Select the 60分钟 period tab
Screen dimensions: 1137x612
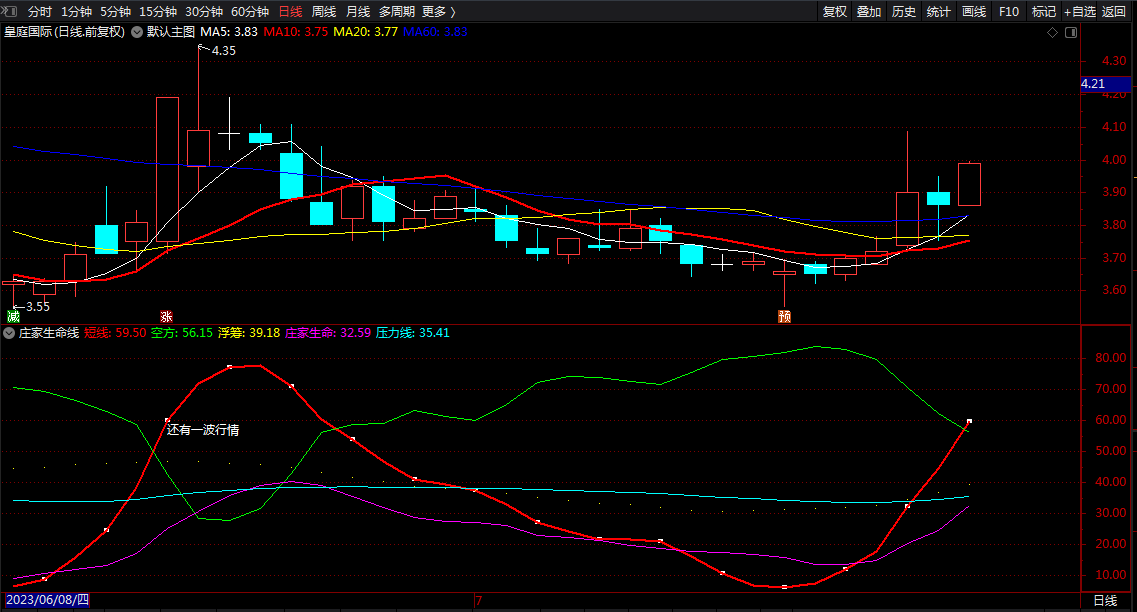(x=249, y=12)
